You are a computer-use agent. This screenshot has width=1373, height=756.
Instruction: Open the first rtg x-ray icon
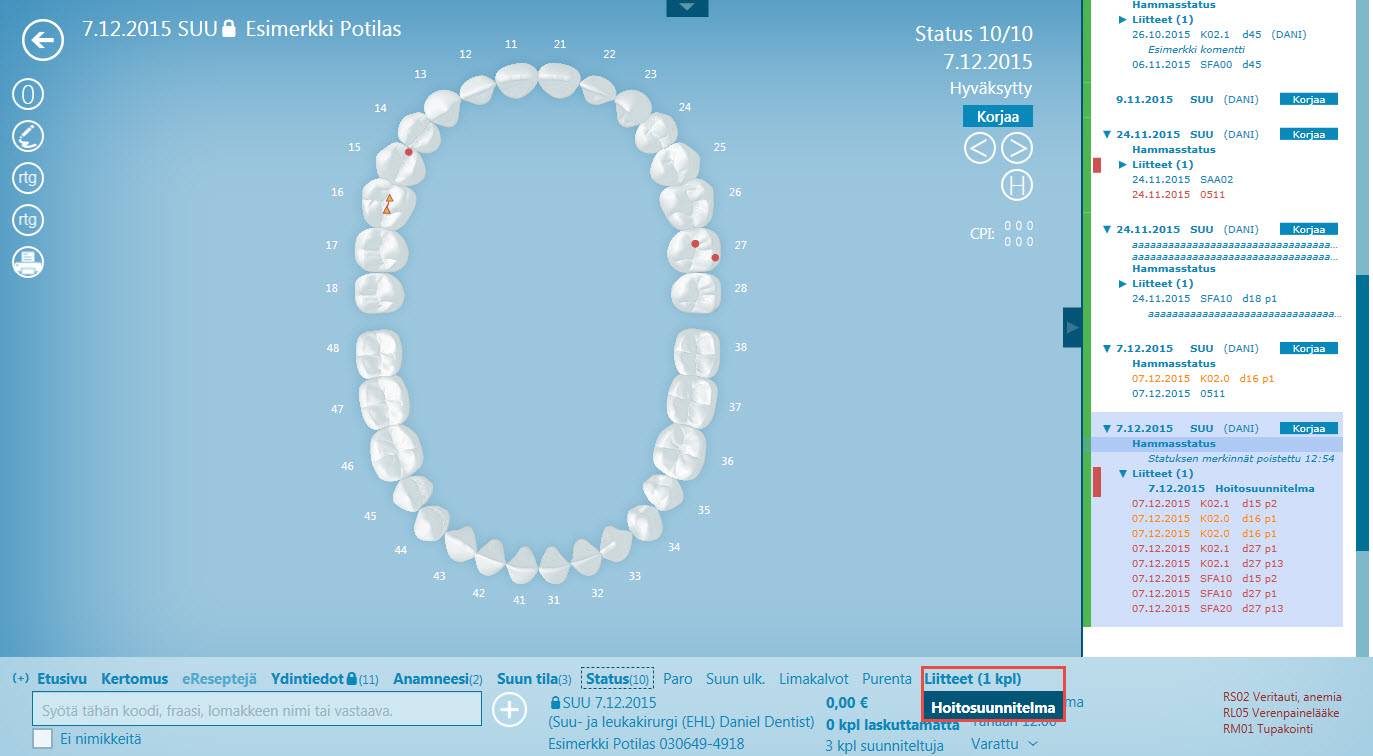point(28,178)
